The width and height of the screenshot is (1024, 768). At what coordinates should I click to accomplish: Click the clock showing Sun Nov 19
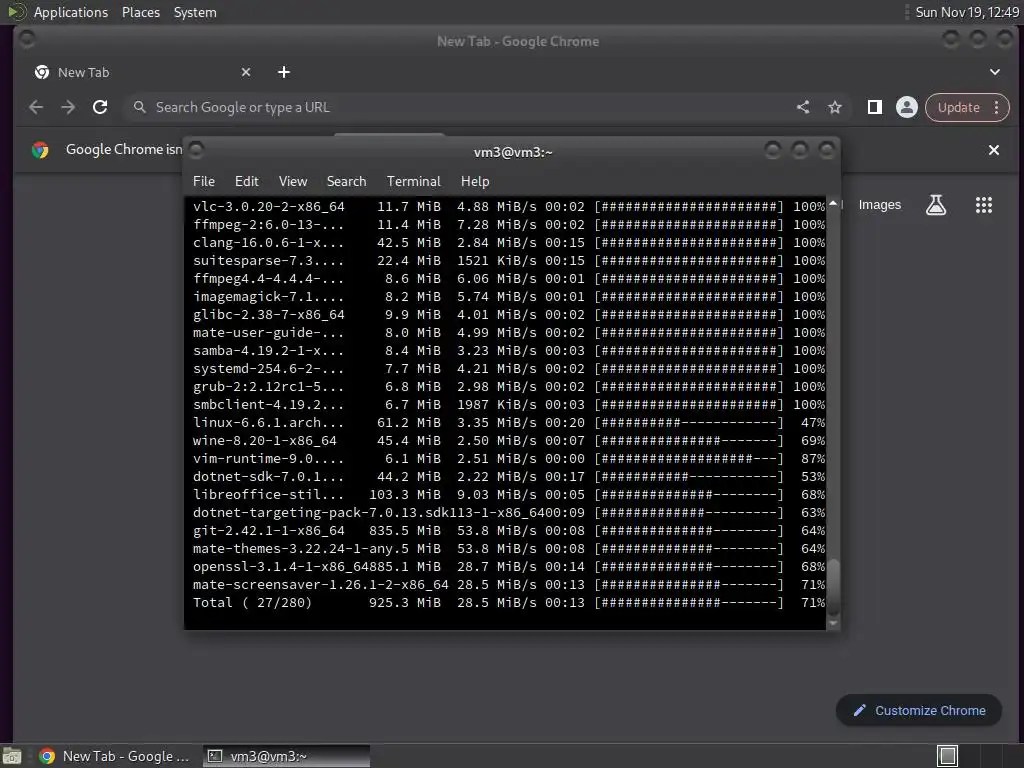pyautogui.click(x=967, y=12)
